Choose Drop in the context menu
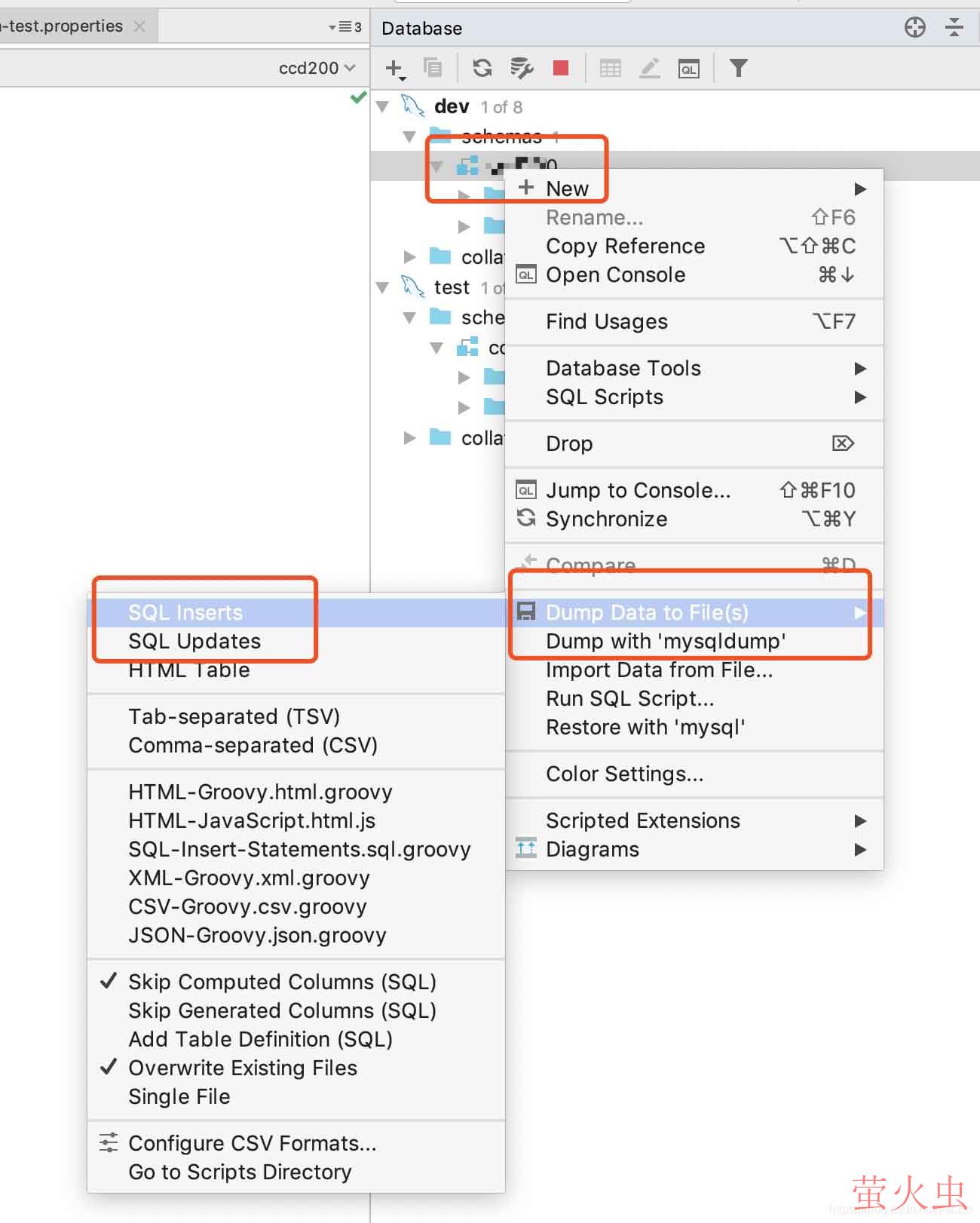This screenshot has height=1223, width=980. pyautogui.click(x=694, y=443)
